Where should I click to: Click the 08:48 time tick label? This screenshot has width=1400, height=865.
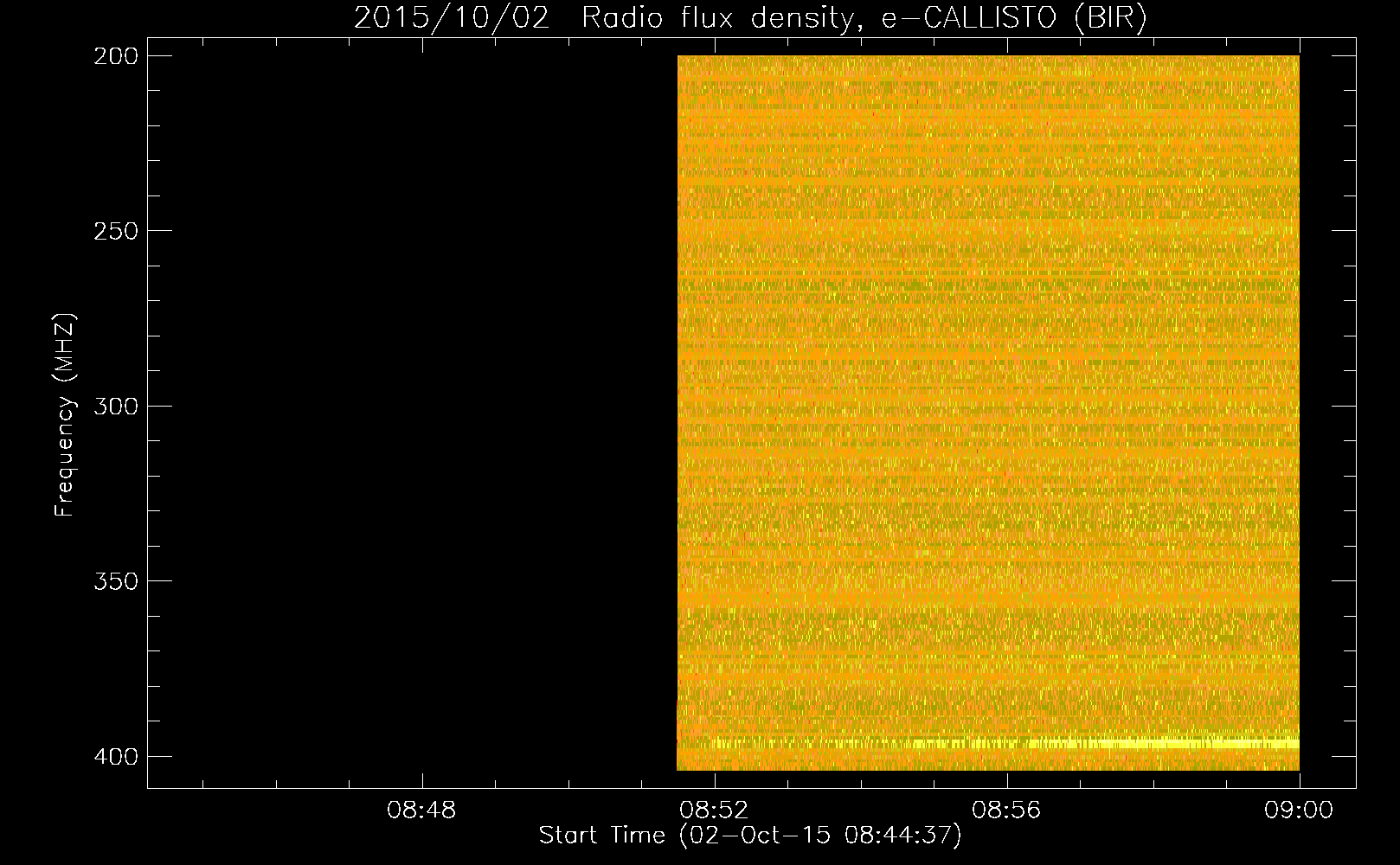[421, 811]
